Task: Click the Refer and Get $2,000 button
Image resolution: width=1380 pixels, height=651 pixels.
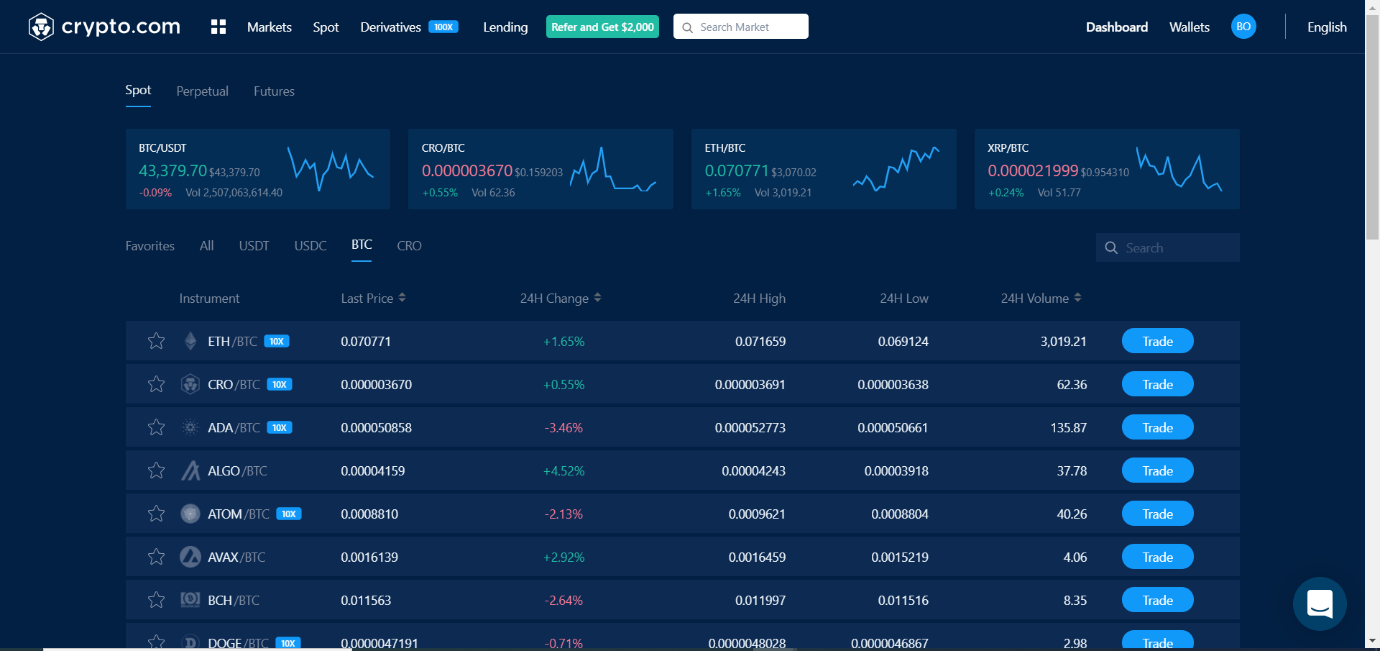Action: (602, 27)
